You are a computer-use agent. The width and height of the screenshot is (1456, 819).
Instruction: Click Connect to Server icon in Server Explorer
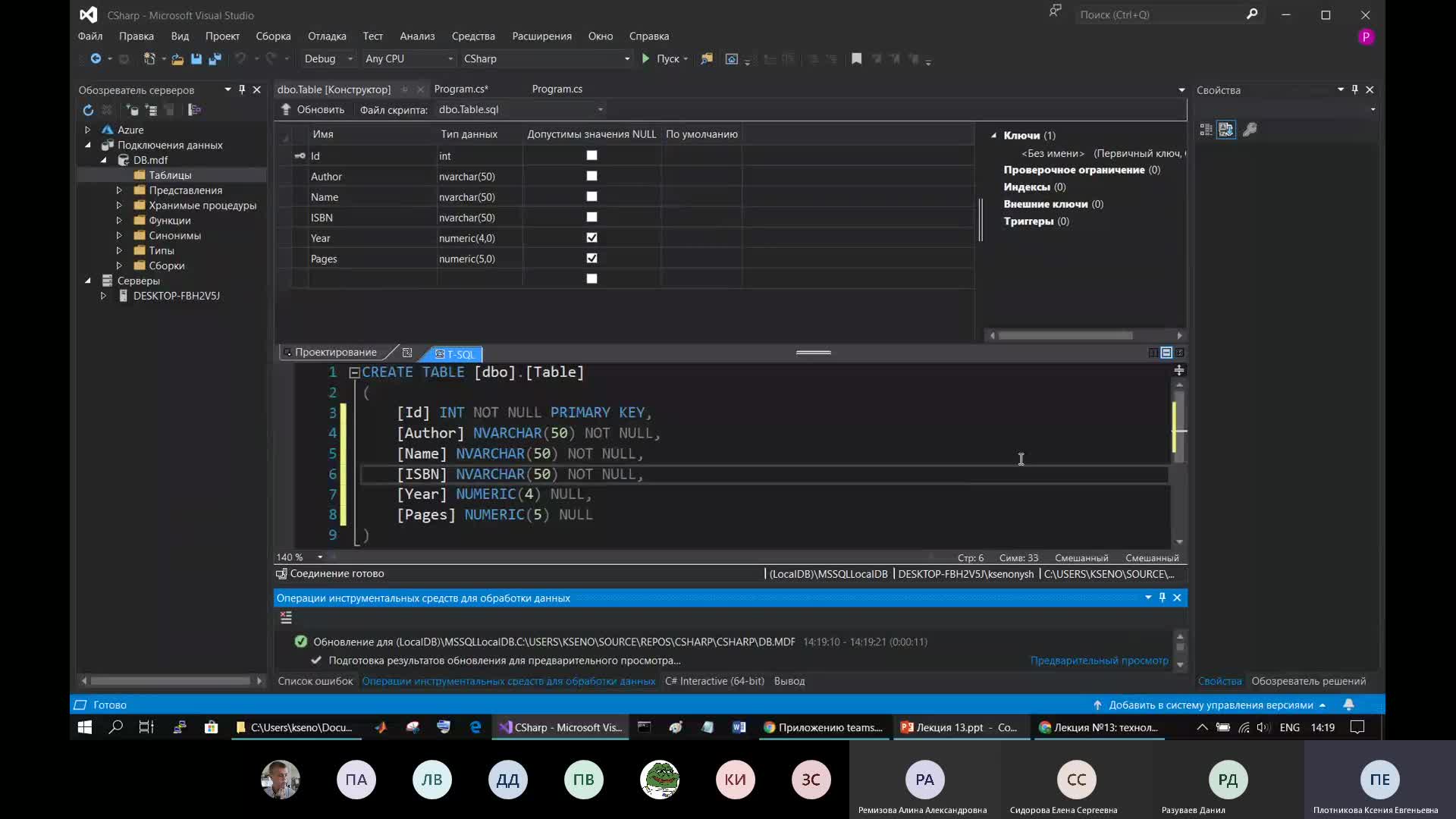coord(151,110)
